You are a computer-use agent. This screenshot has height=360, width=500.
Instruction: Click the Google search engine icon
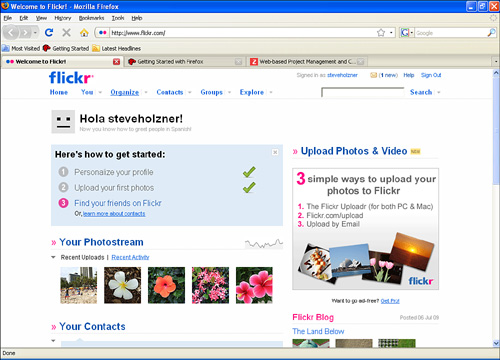tap(405, 33)
